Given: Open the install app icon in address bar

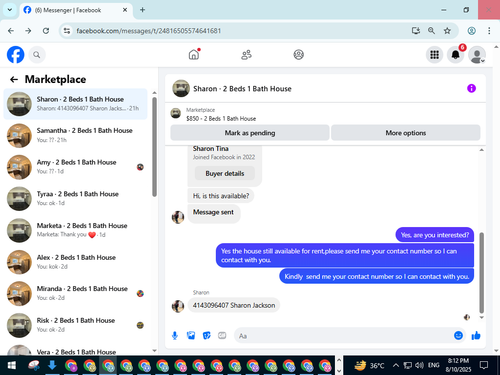Looking at the screenshot, I should pyautogui.click(x=416, y=31).
